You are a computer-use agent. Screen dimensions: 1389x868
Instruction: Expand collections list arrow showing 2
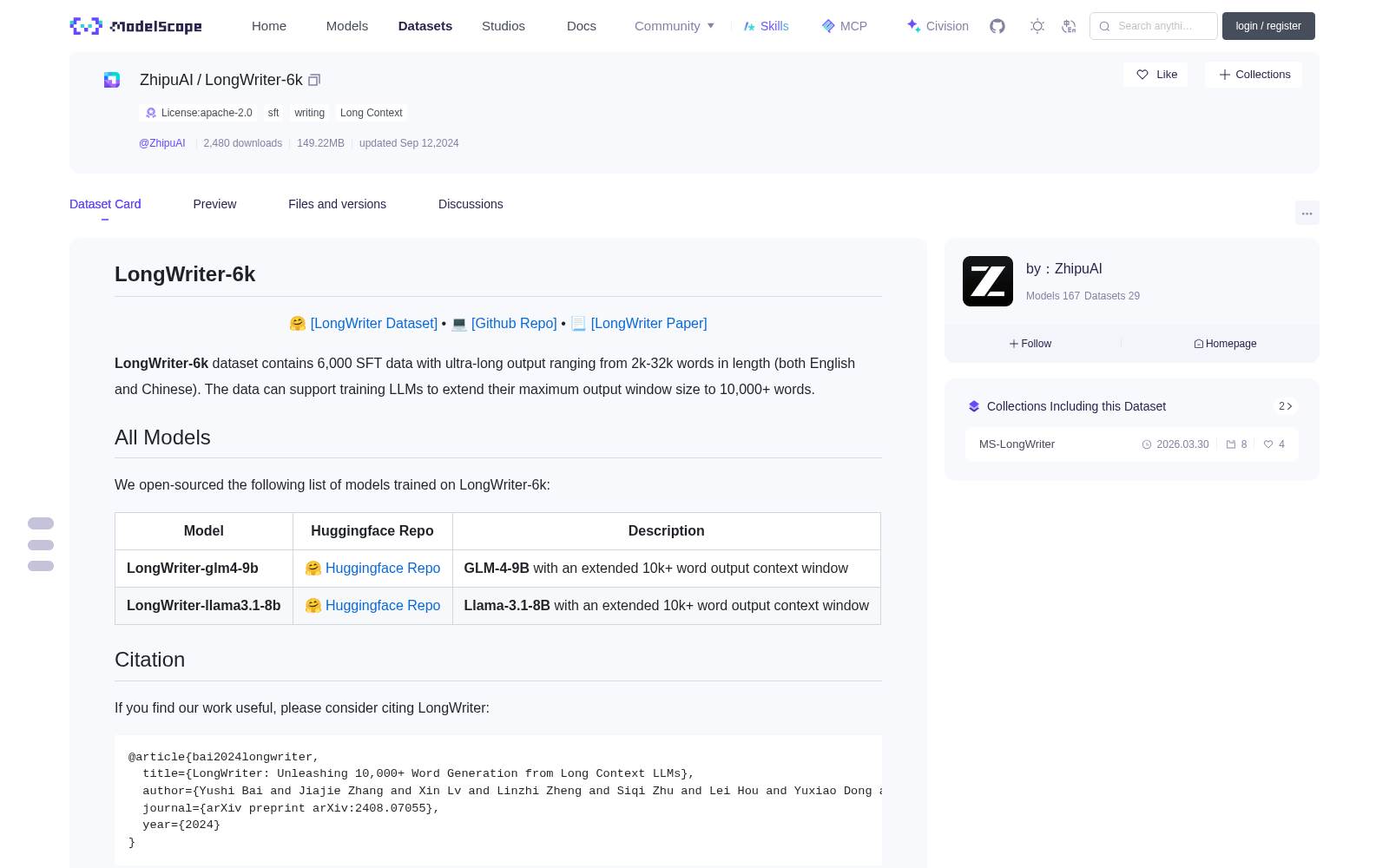click(1286, 406)
